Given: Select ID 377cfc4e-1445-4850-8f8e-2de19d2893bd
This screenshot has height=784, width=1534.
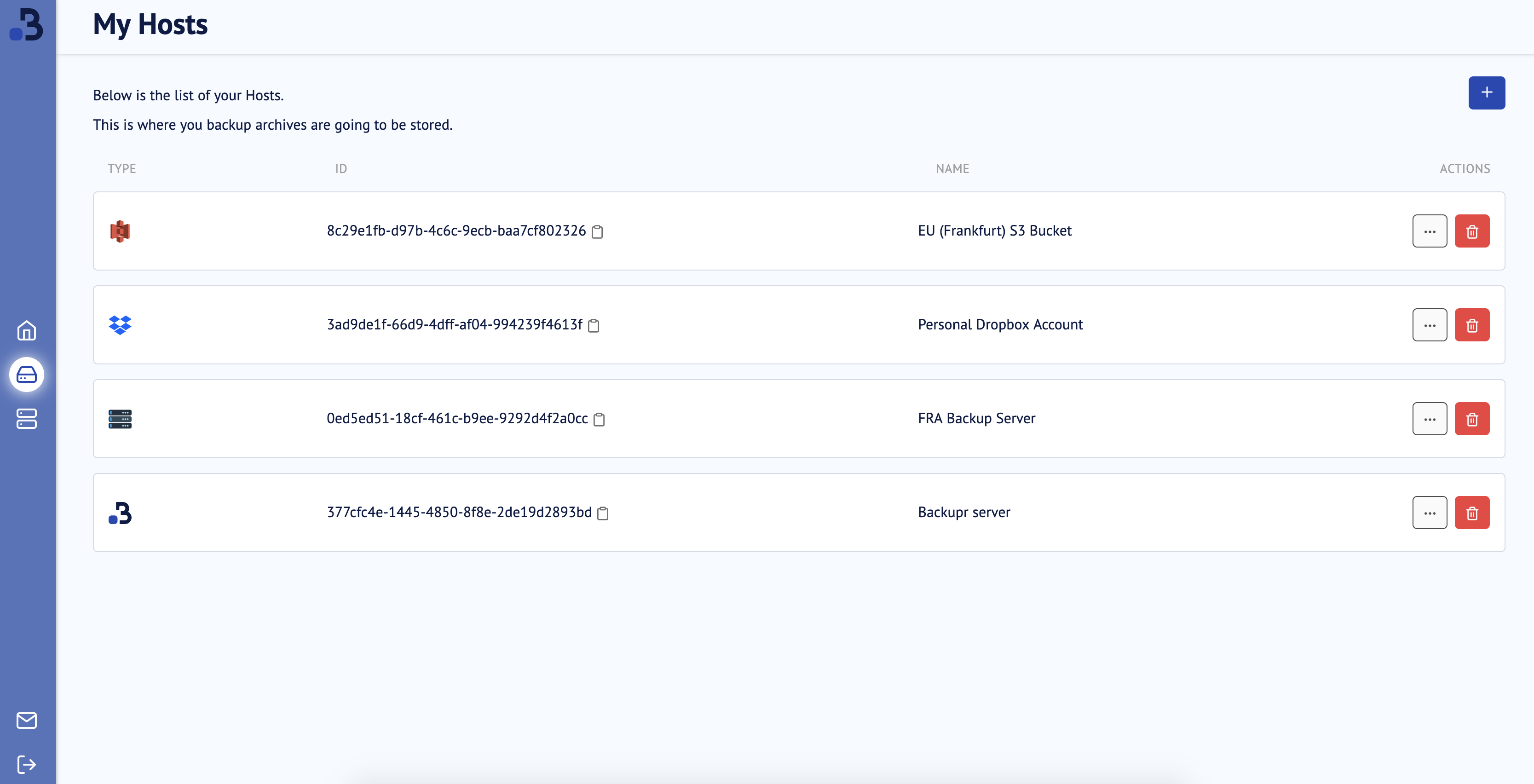Looking at the screenshot, I should coord(459,513).
